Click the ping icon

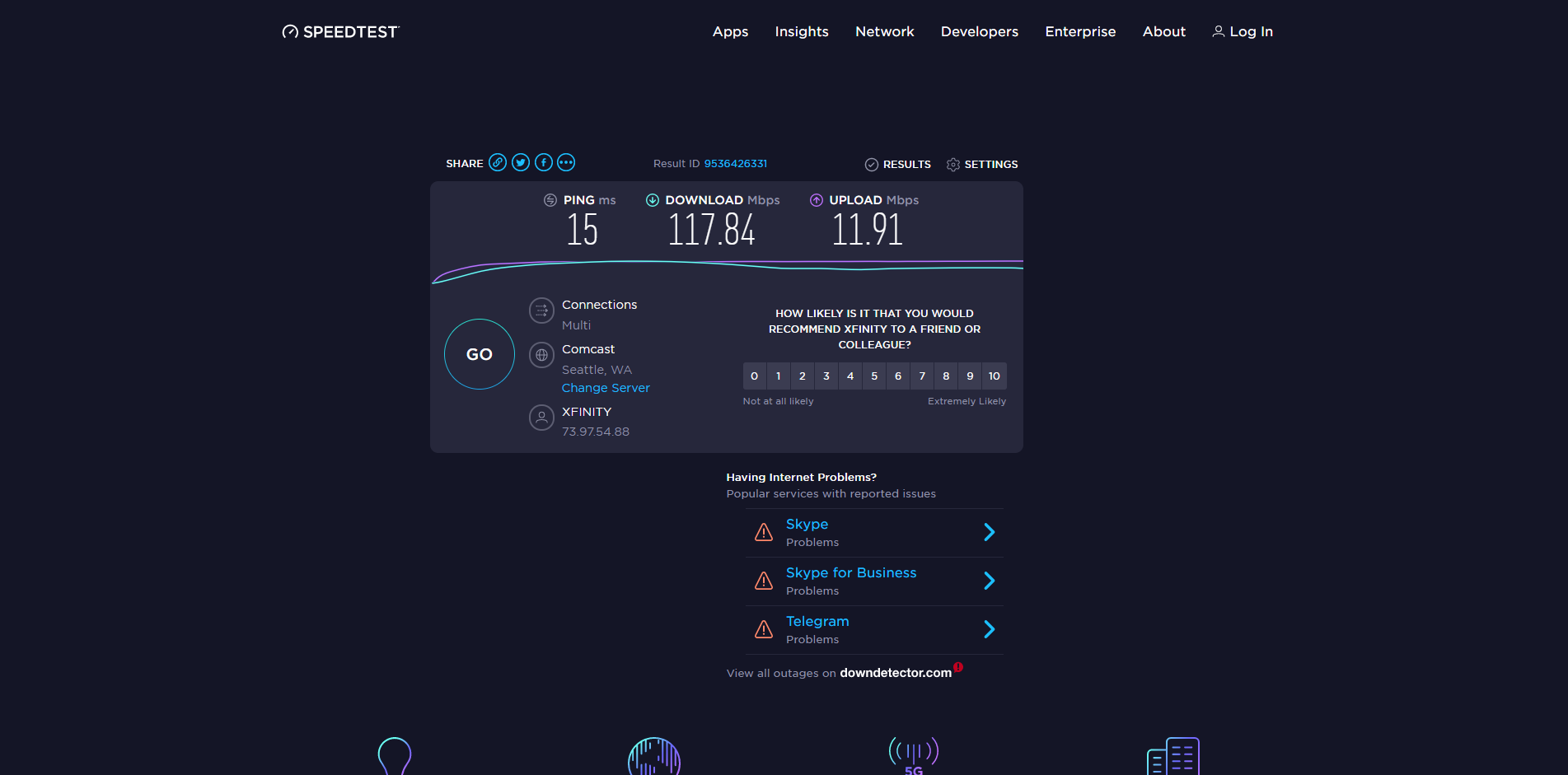click(x=550, y=200)
